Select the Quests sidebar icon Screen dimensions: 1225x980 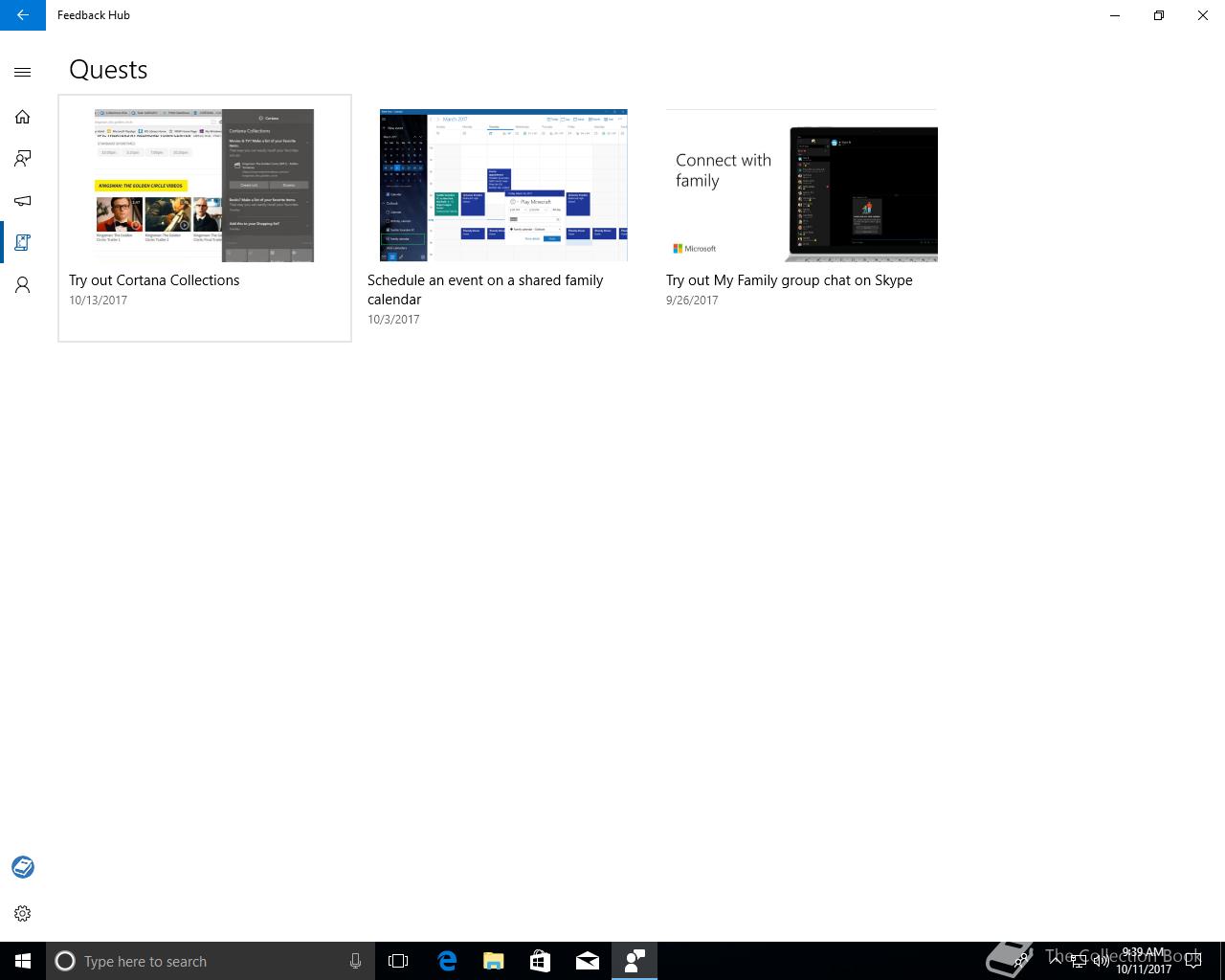23,243
